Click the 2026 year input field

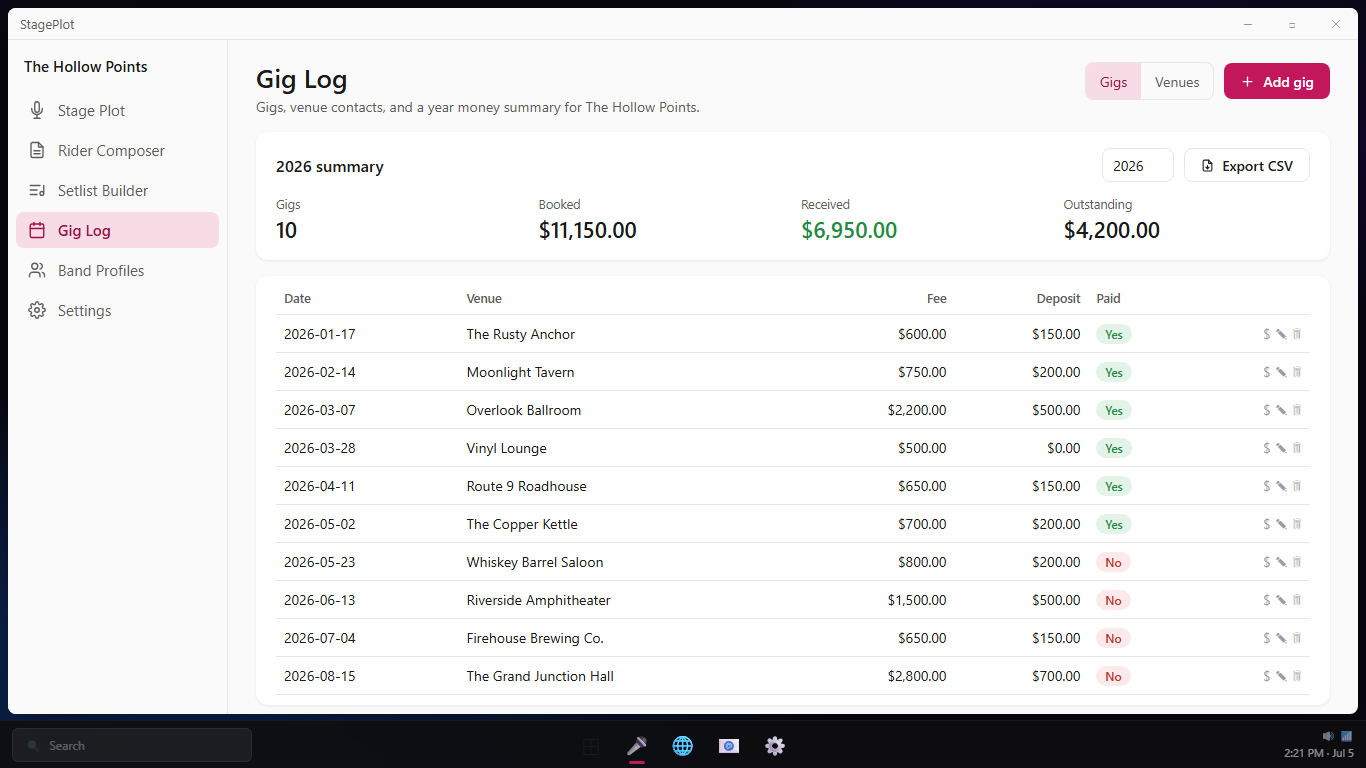click(x=1138, y=166)
